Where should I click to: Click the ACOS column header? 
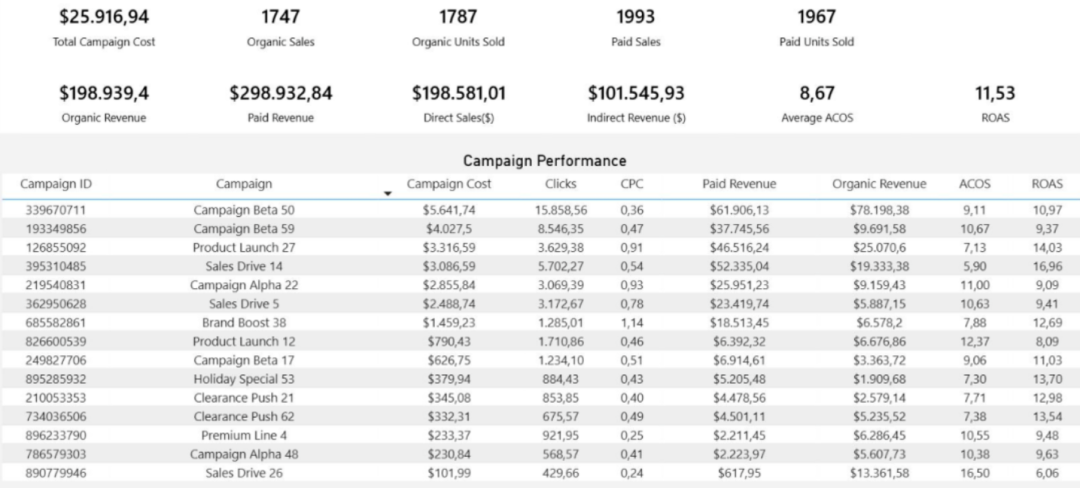(x=975, y=184)
